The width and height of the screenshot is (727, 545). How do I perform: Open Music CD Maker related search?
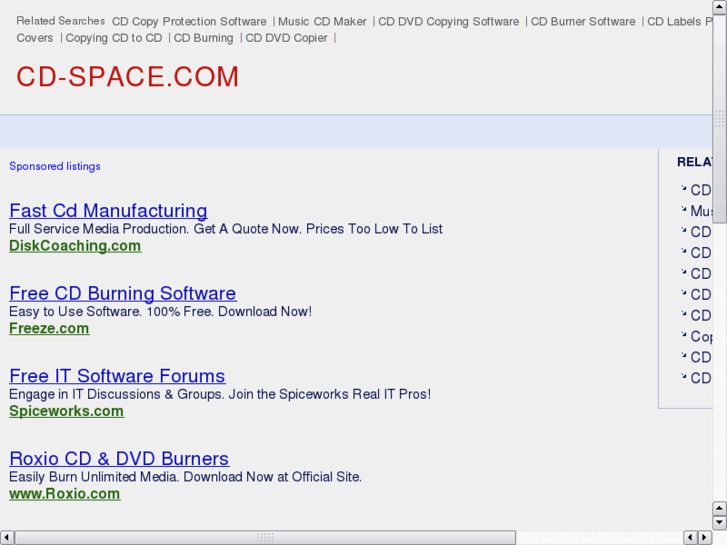pyautogui.click(x=322, y=22)
